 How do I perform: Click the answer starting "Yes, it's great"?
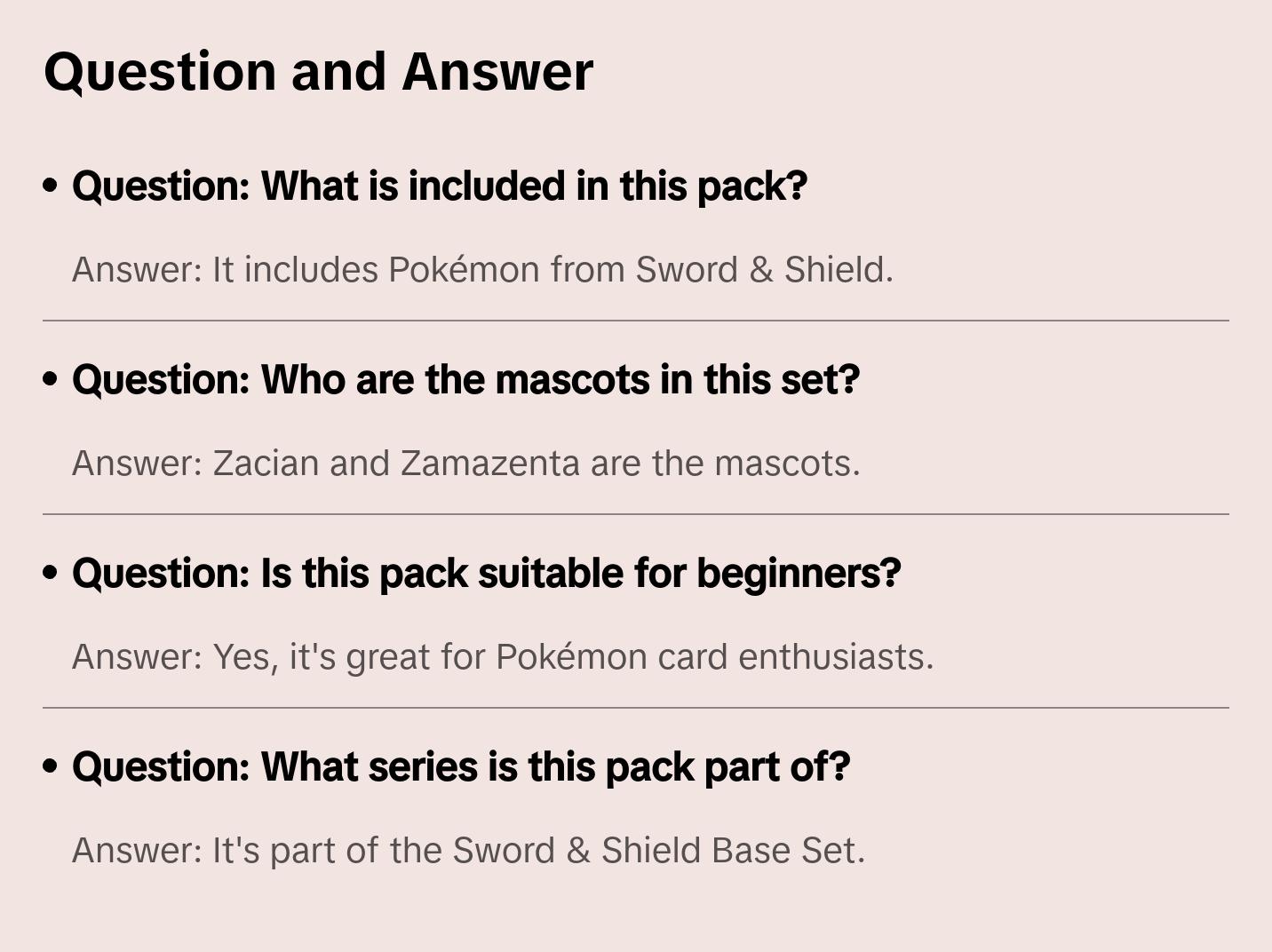tap(503, 657)
